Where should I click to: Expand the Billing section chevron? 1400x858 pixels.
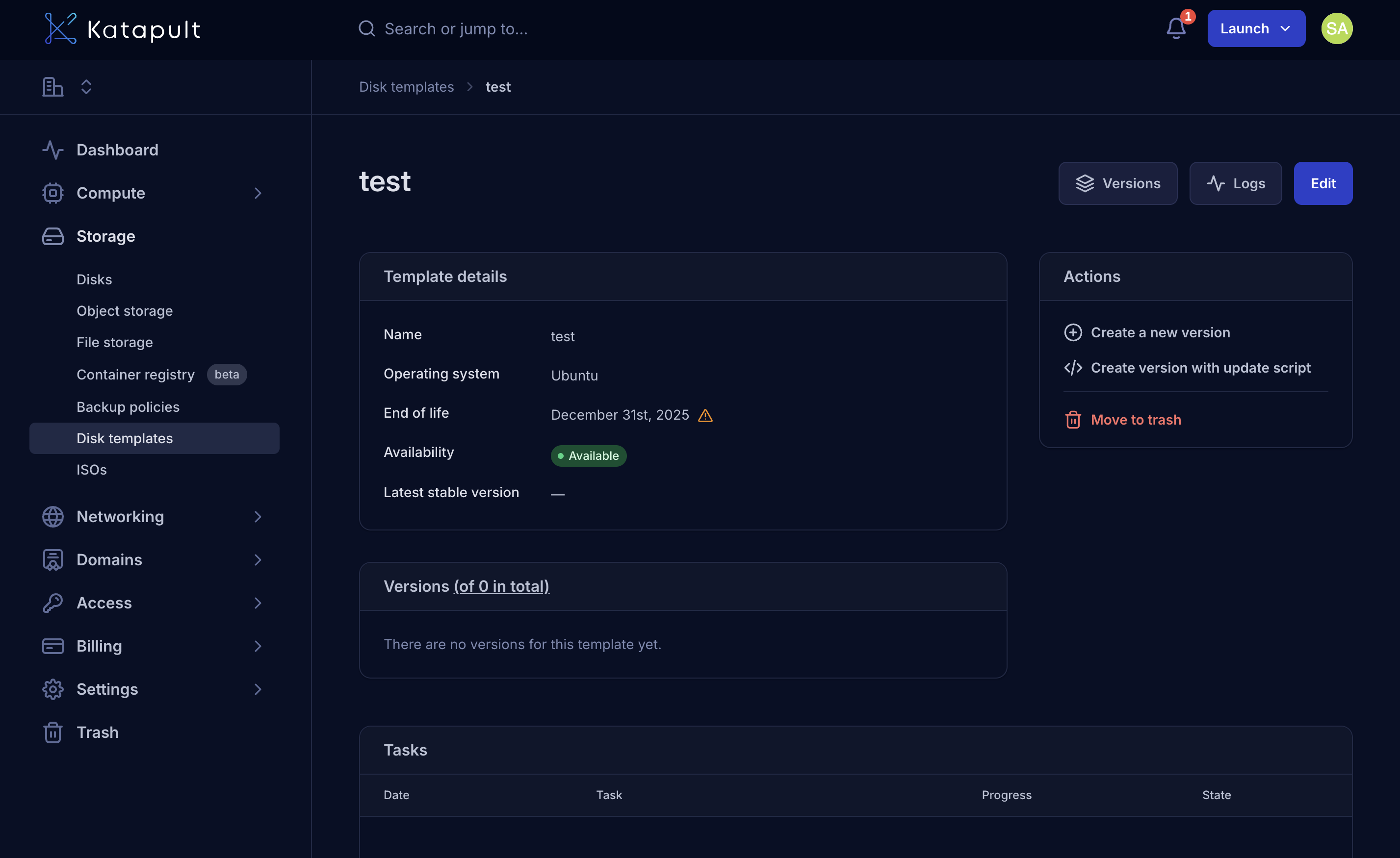click(x=258, y=646)
